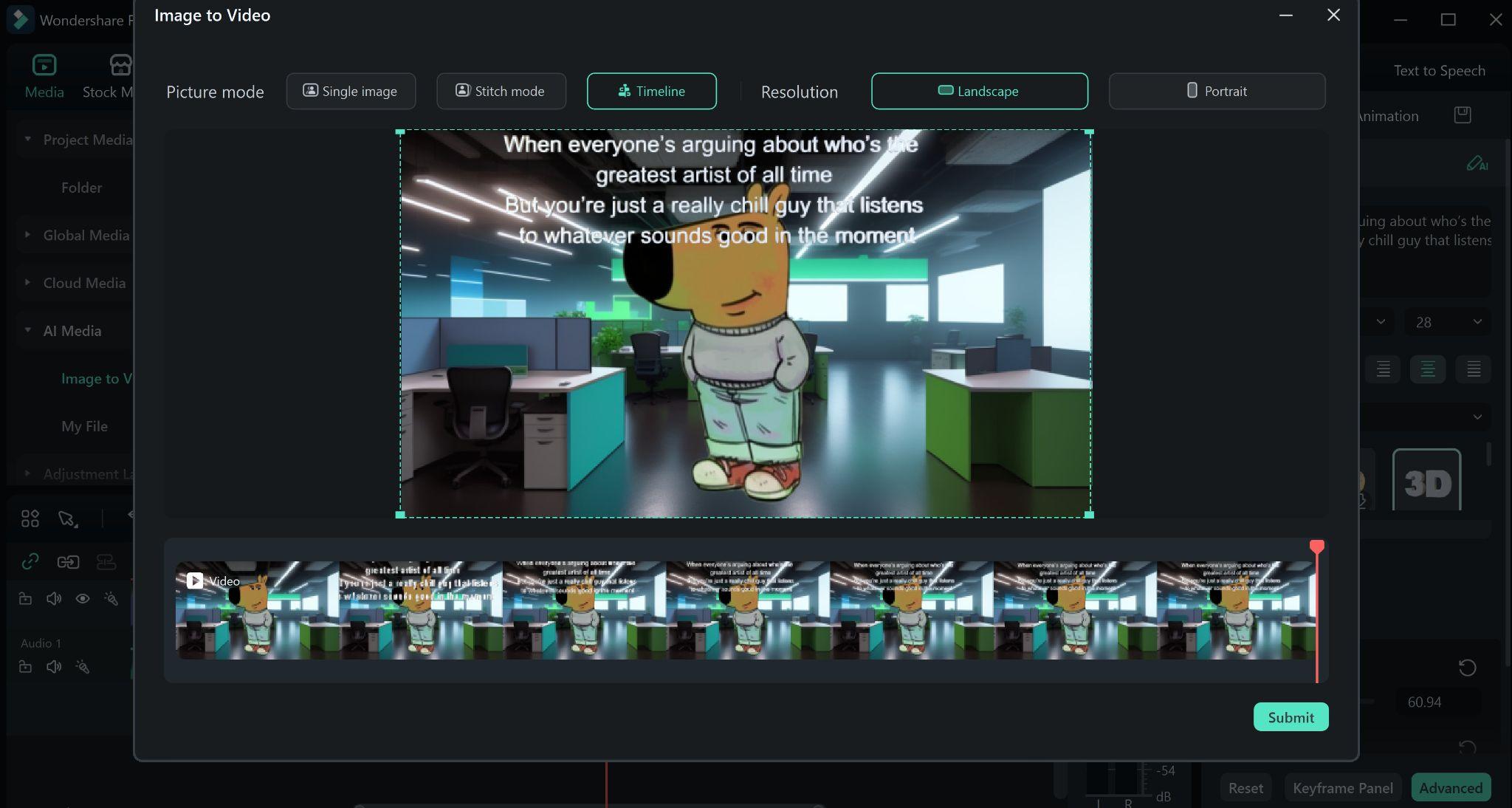
Task: Click the lower reset arrow below 60.94
Action: coord(1467,747)
